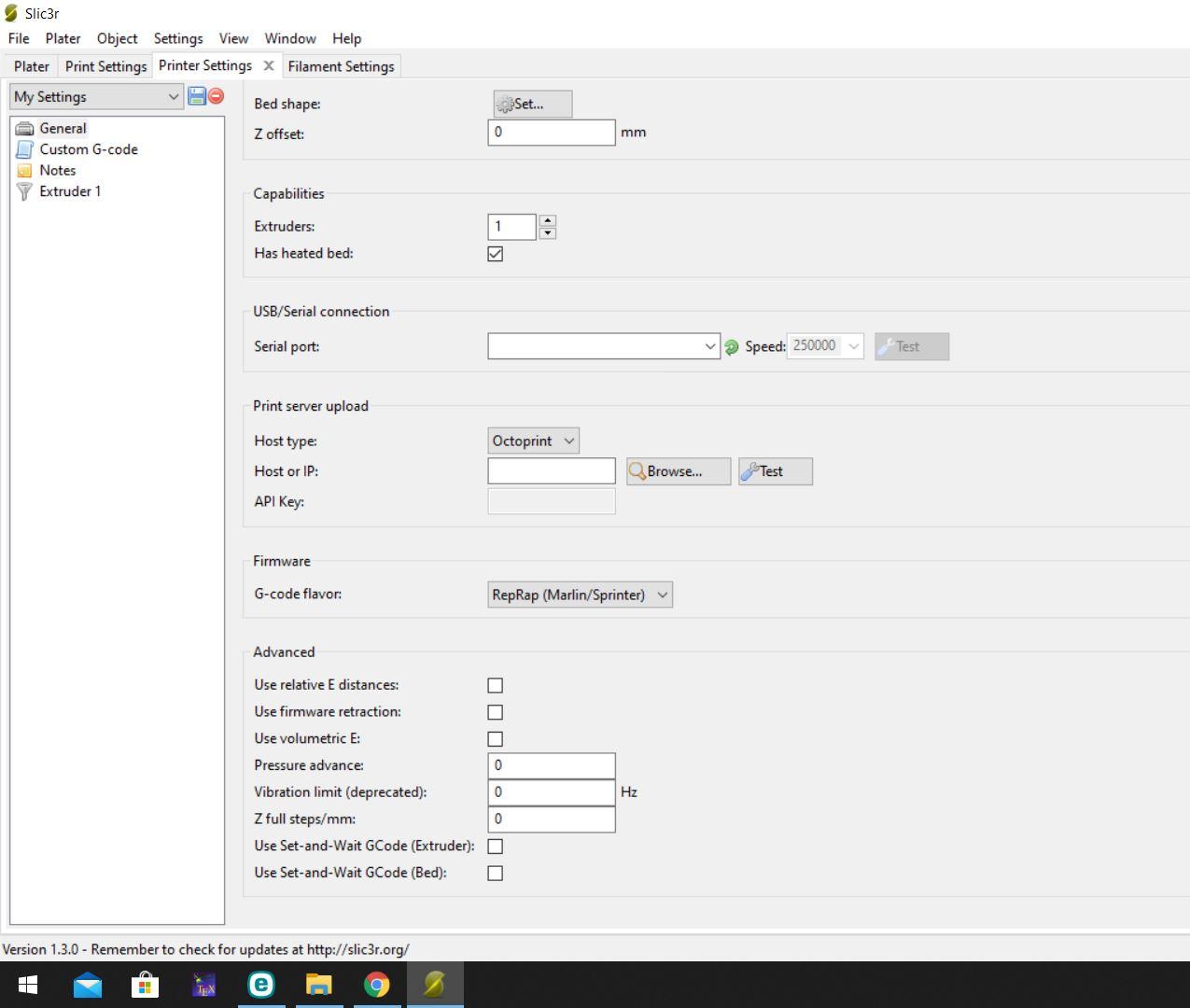The width and height of the screenshot is (1190, 1008).
Task: Click the Z offset input field
Action: tap(552, 133)
